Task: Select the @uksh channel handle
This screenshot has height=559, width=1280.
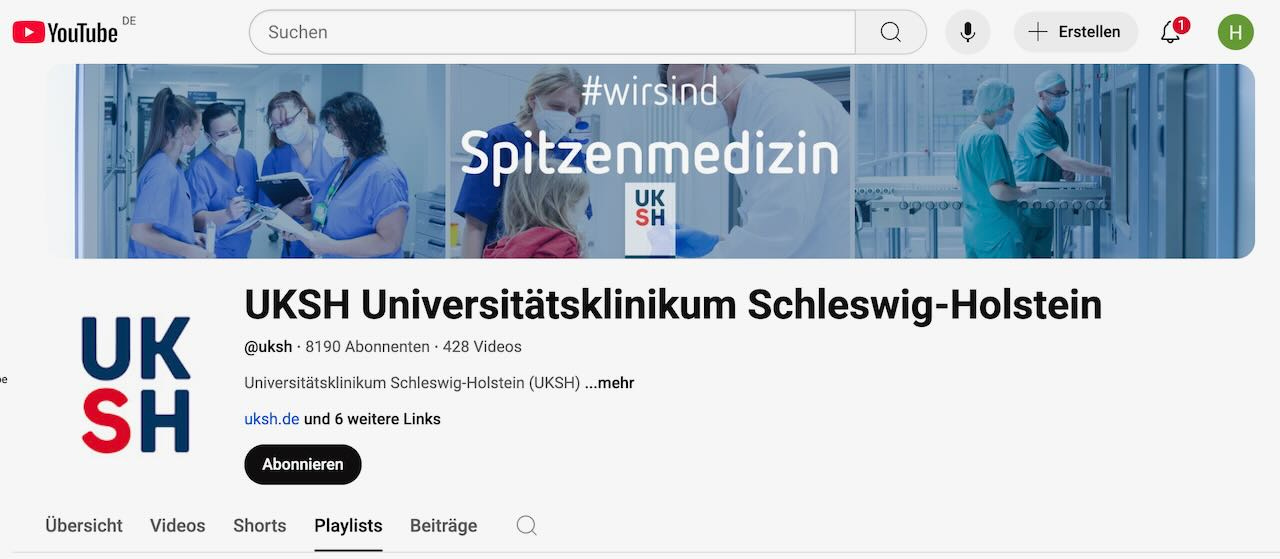Action: 268,347
